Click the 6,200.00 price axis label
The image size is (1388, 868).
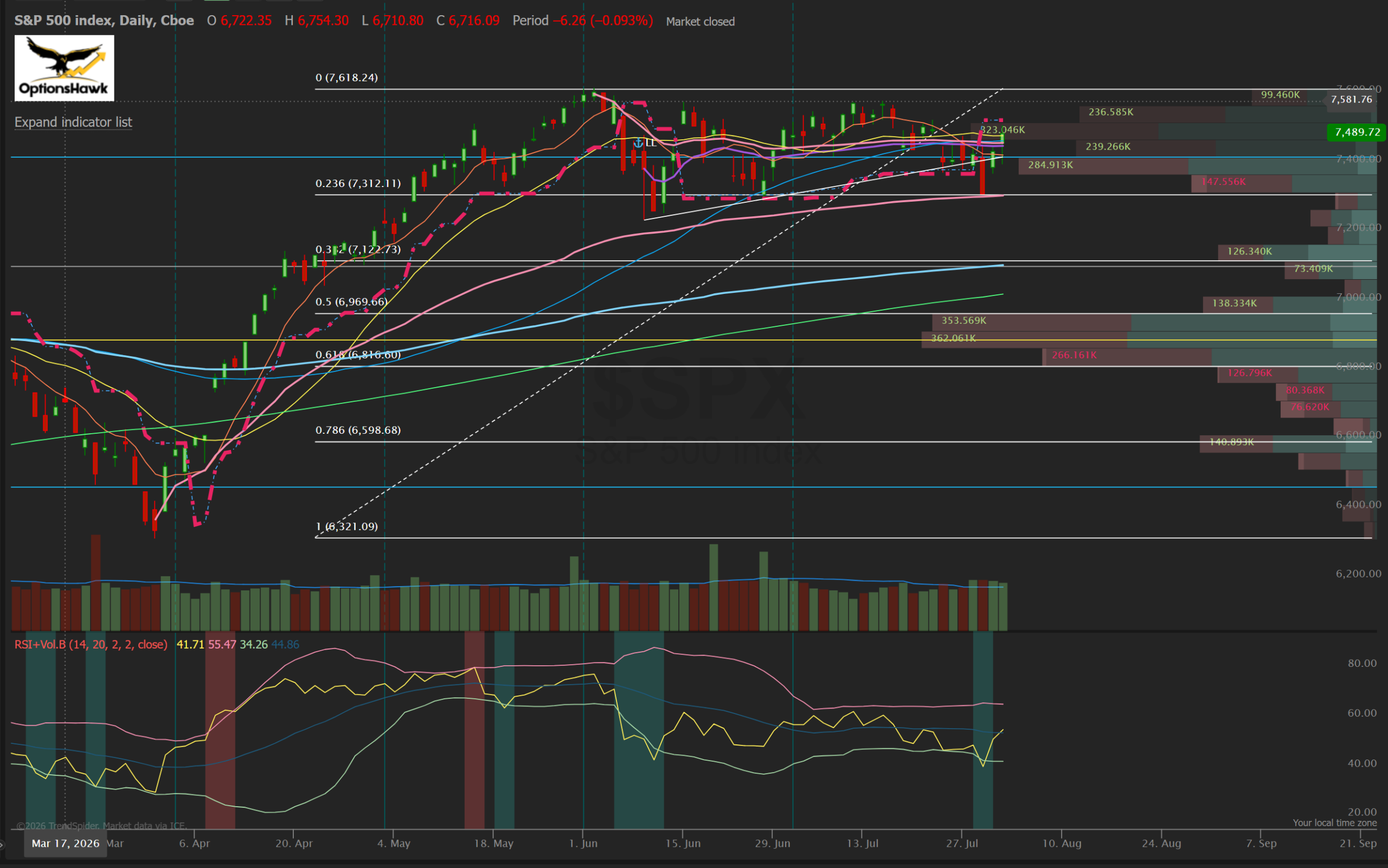[x=1358, y=574]
